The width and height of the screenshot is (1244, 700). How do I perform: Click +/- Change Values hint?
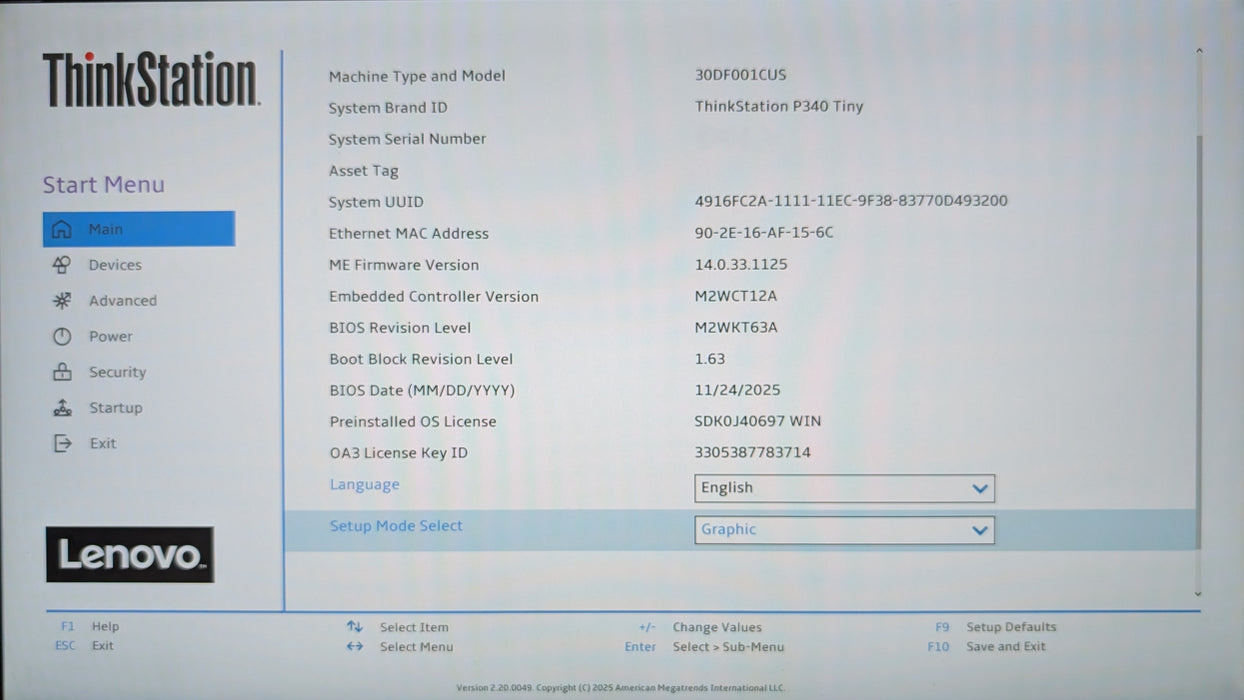coord(700,628)
